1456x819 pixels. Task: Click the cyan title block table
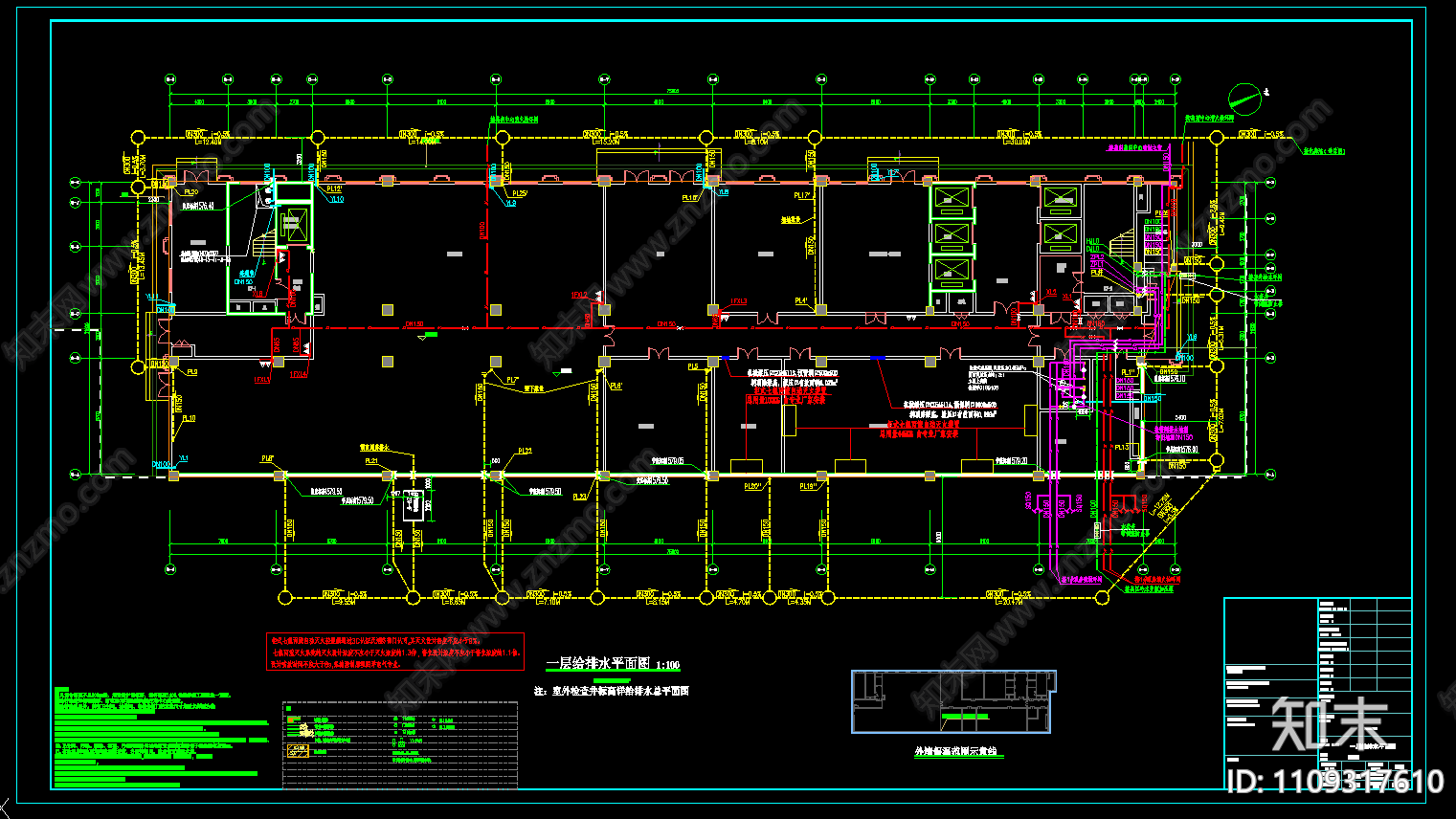click(x=1317, y=694)
